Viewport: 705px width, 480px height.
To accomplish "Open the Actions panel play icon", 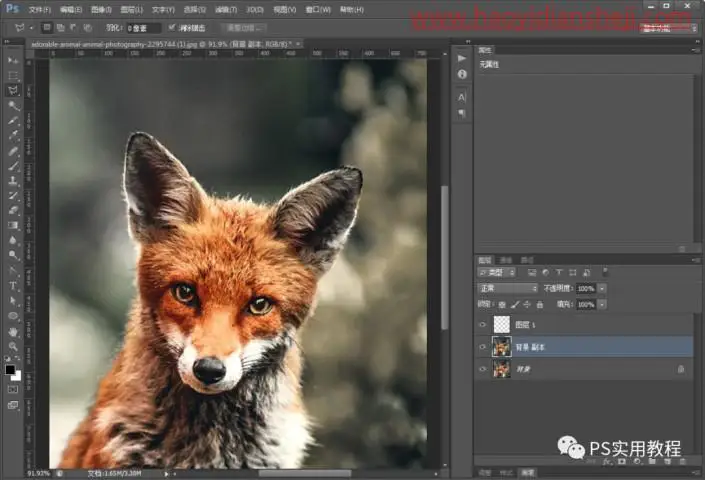I will [462, 58].
